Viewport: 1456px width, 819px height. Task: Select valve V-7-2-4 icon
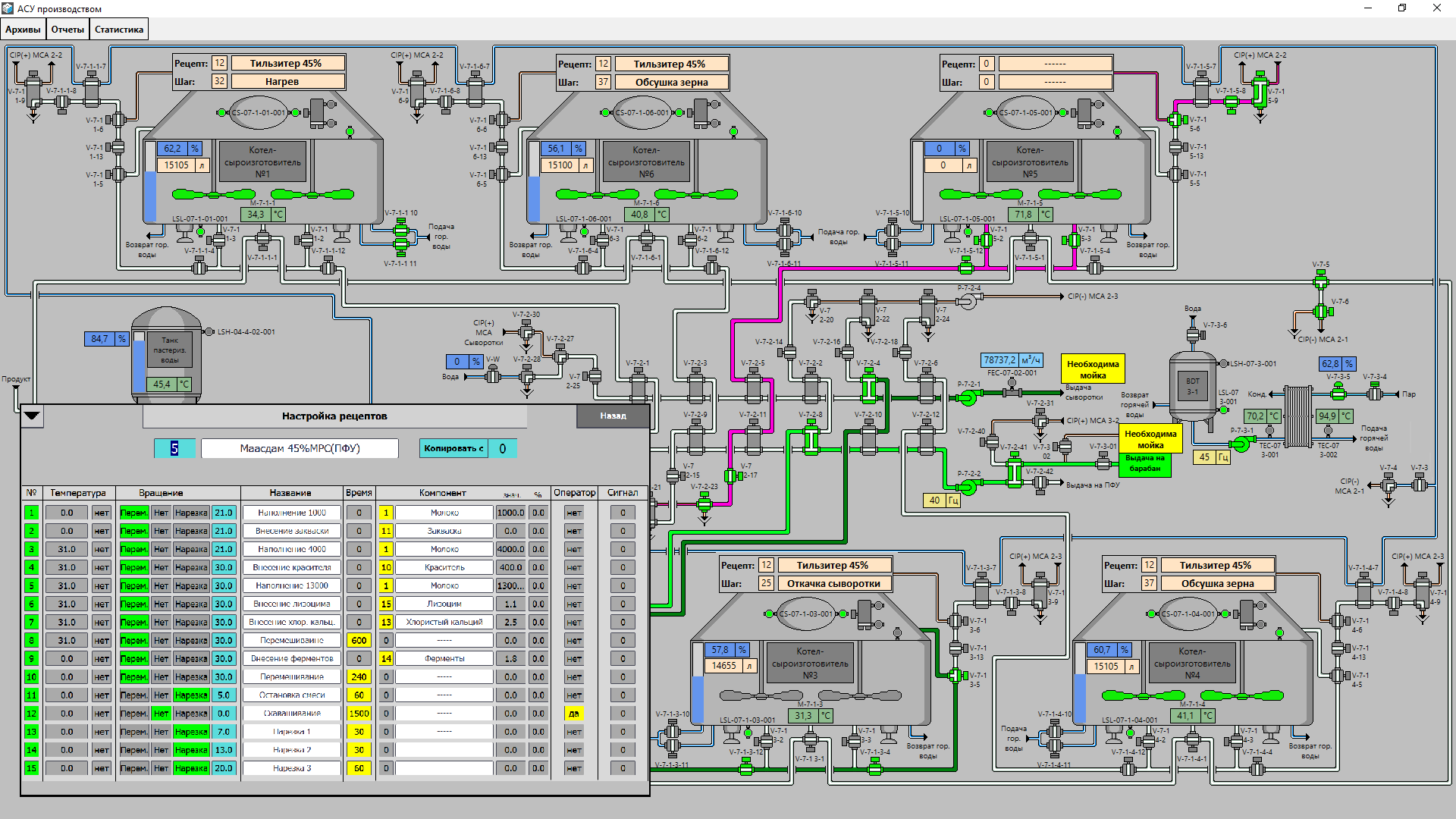[868, 389]
